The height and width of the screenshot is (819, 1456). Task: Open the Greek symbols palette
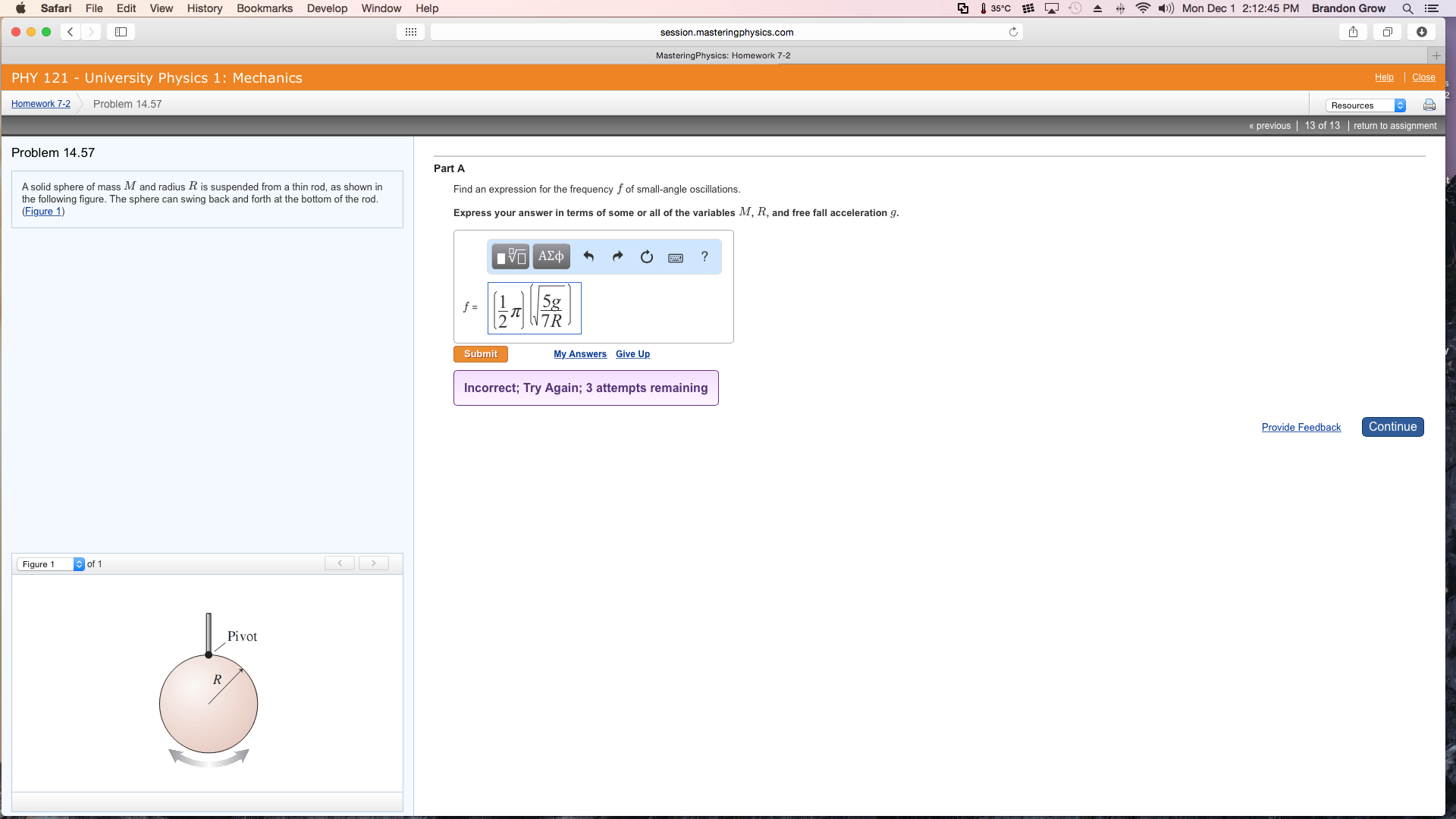coord(551,256)
